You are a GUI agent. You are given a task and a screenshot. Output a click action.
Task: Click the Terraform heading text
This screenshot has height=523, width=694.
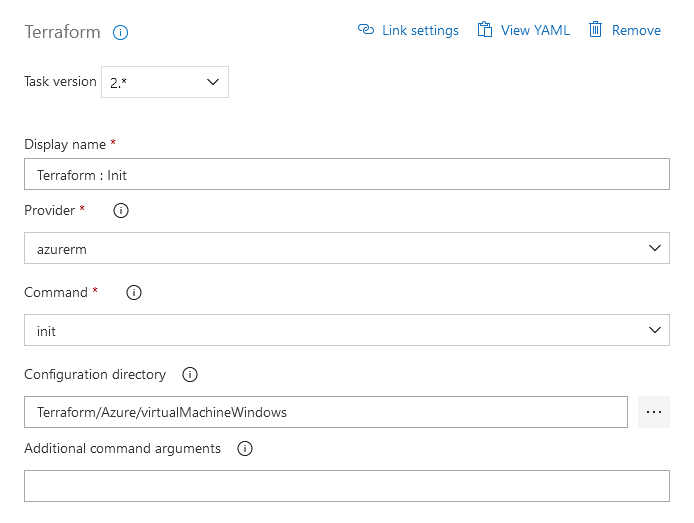(x=62, y=32)
